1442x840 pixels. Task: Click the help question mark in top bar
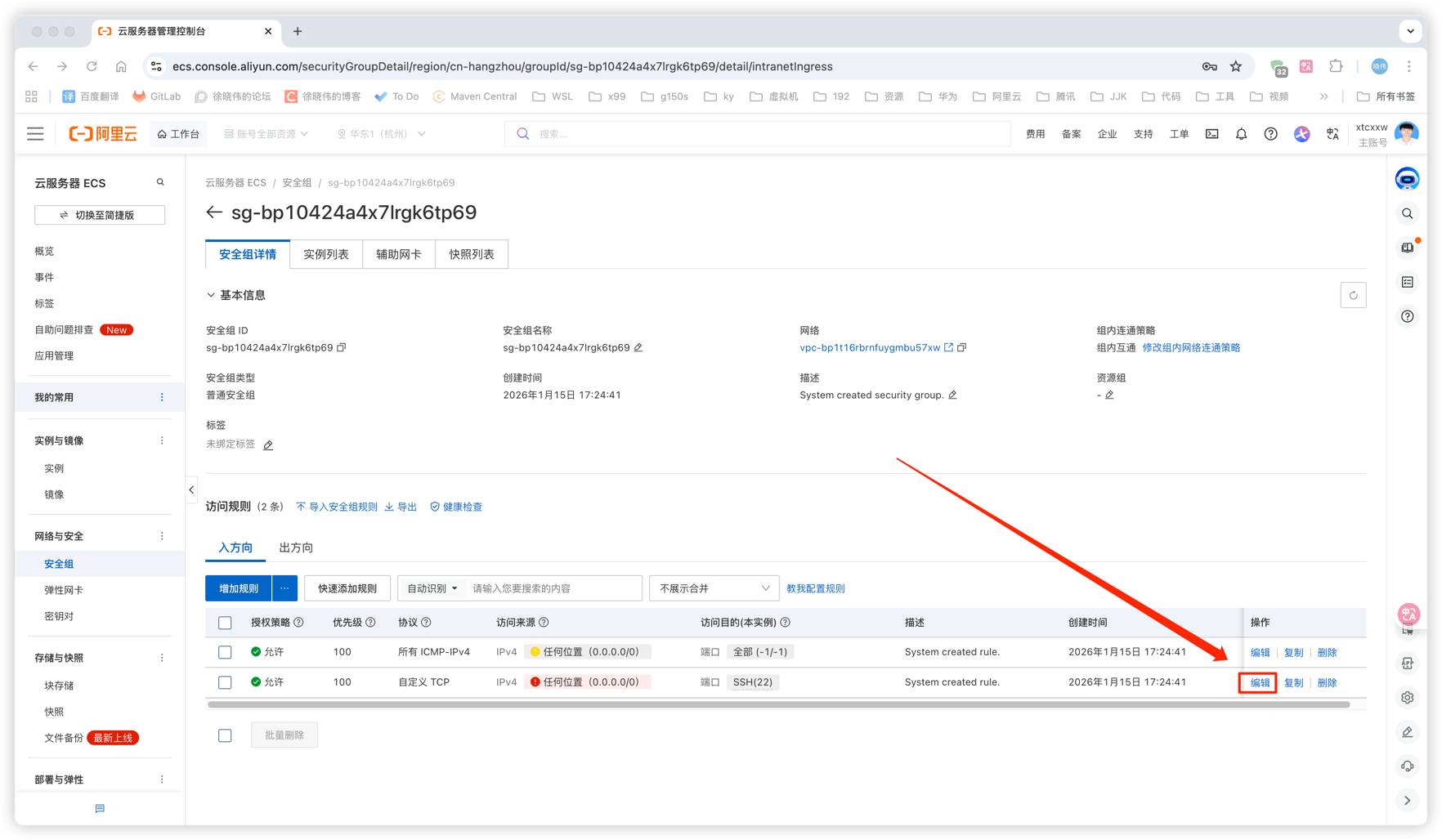[1270, 134]
